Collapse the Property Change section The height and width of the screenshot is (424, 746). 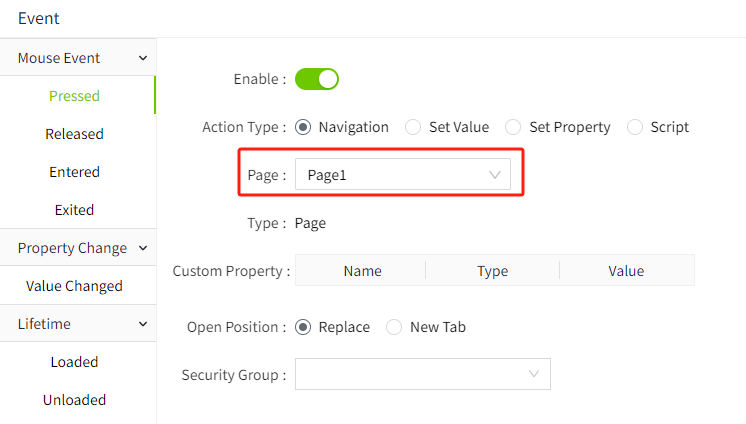point(143,248)
